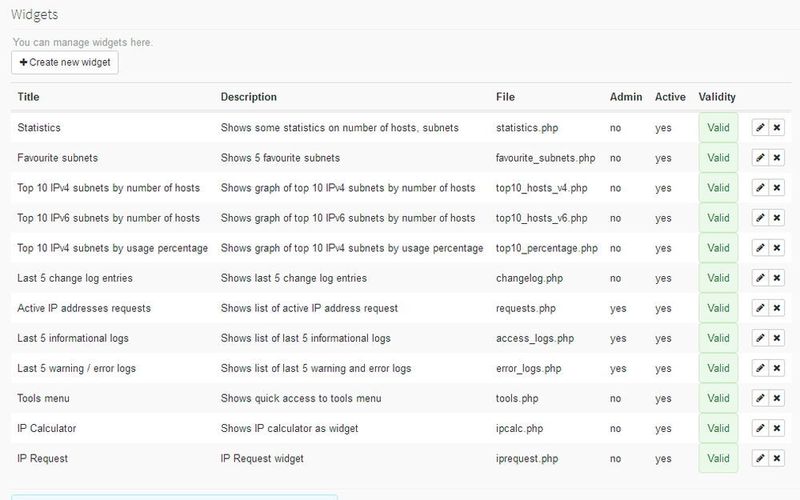The width and height of the screenshot is (800, 500).
Task: Delete Top 10 IPv6 hosts widget
Action: point(777,218)
